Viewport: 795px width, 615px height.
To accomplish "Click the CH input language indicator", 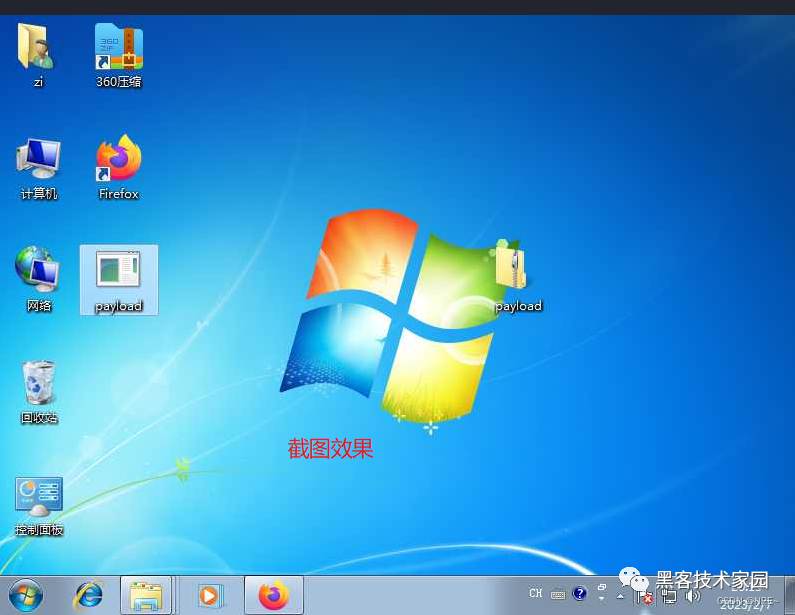I will click(x=535, y=593).
